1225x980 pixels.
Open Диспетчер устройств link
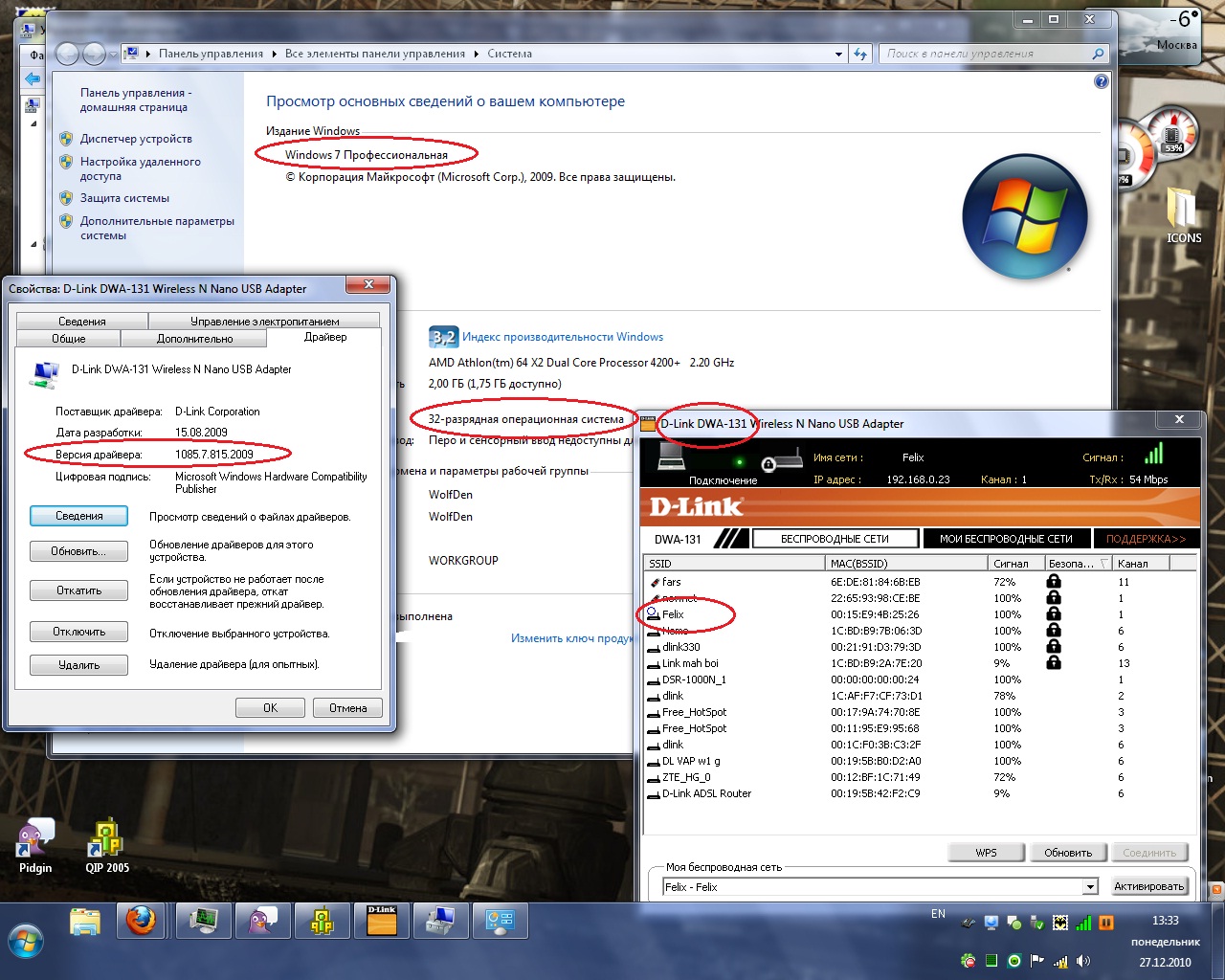coord(136,139)
